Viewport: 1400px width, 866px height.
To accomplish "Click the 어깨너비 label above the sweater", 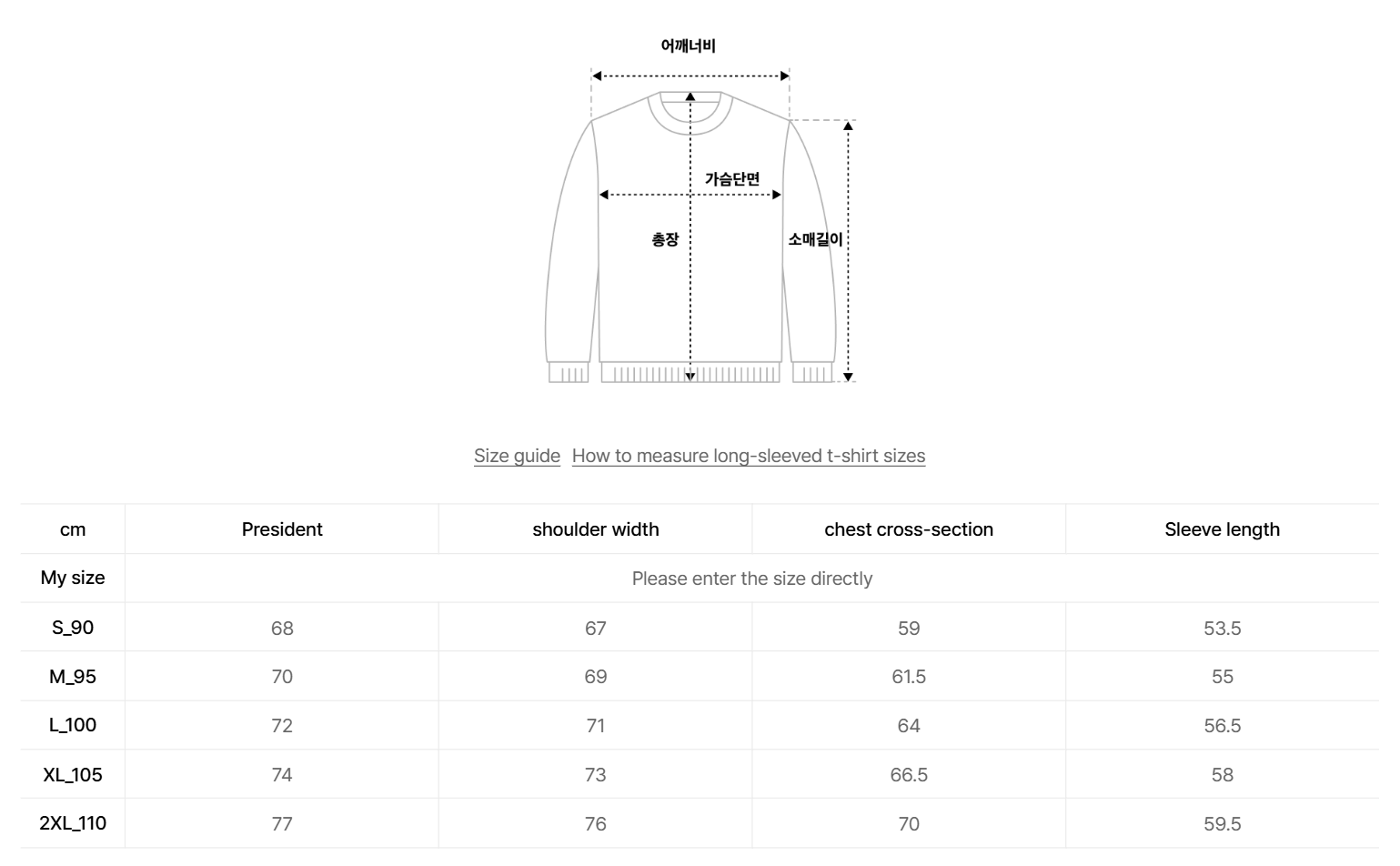I will [689, 46].
